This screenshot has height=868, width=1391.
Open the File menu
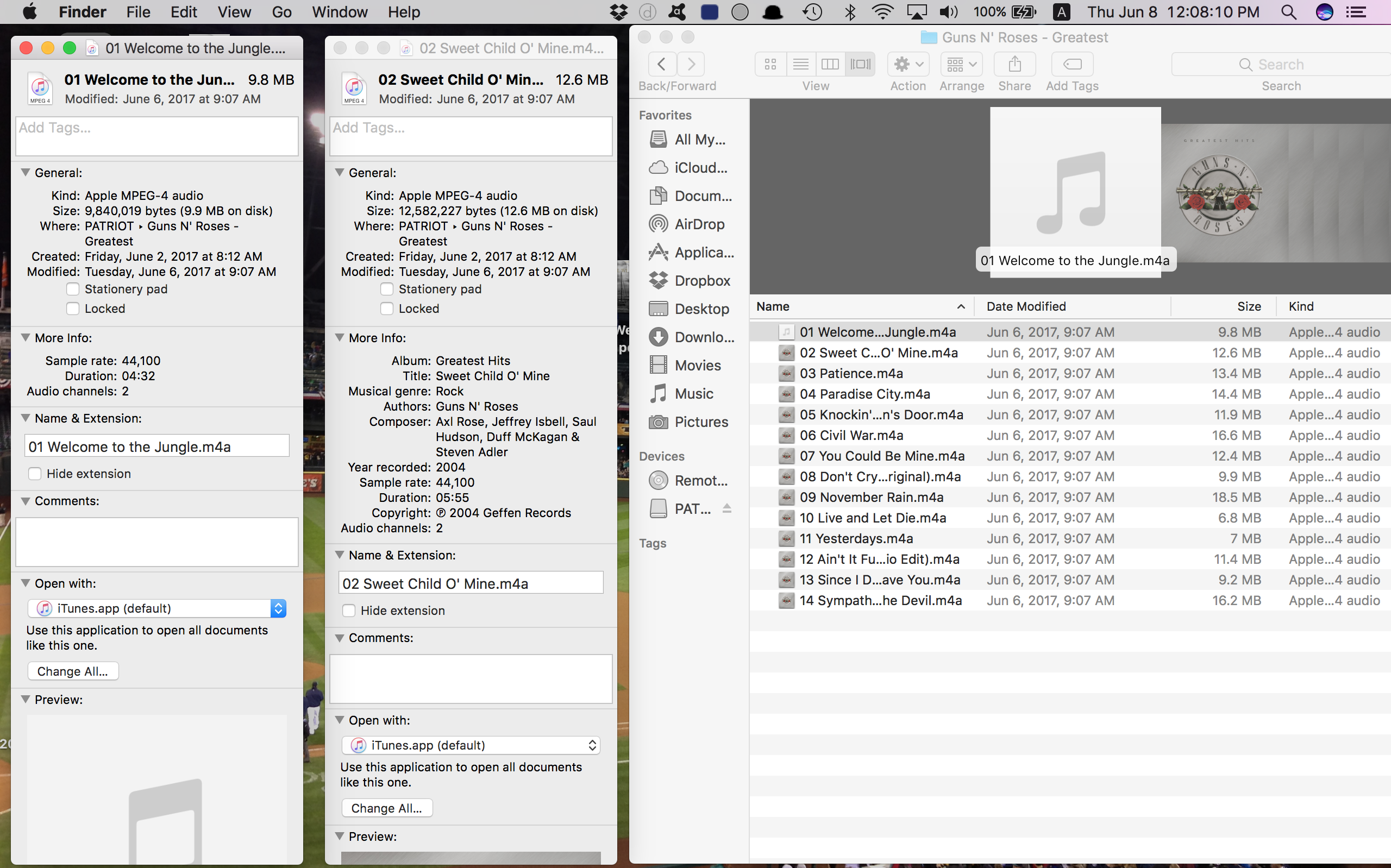(139, 12)
